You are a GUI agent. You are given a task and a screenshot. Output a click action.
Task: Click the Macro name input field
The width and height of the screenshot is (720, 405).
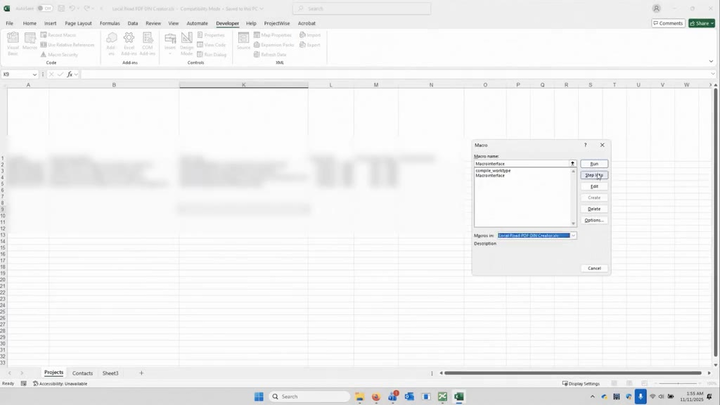pyautogui.click(x=522, y=163)
